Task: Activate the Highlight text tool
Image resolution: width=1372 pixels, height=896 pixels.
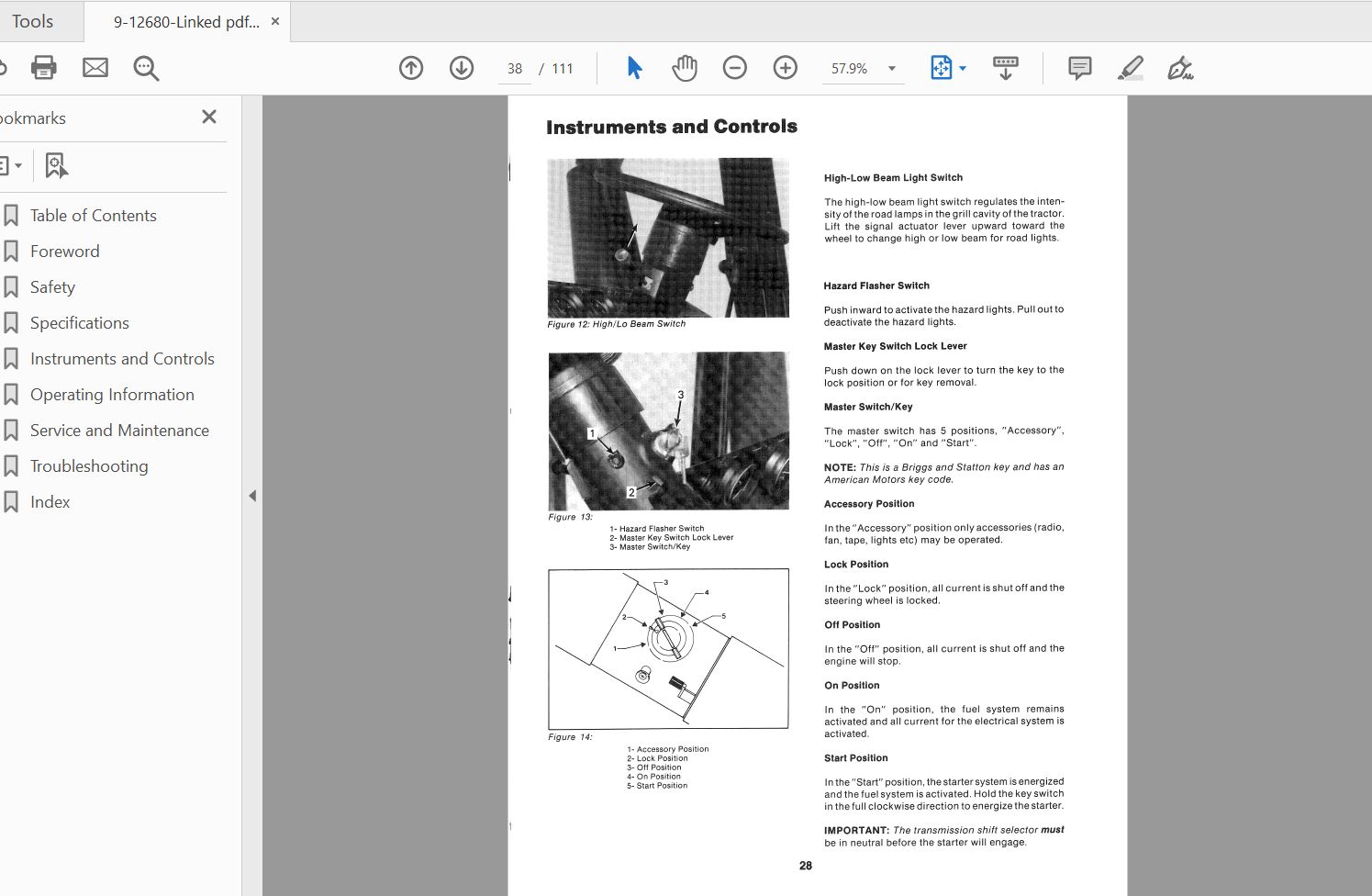Action: 1131,67
